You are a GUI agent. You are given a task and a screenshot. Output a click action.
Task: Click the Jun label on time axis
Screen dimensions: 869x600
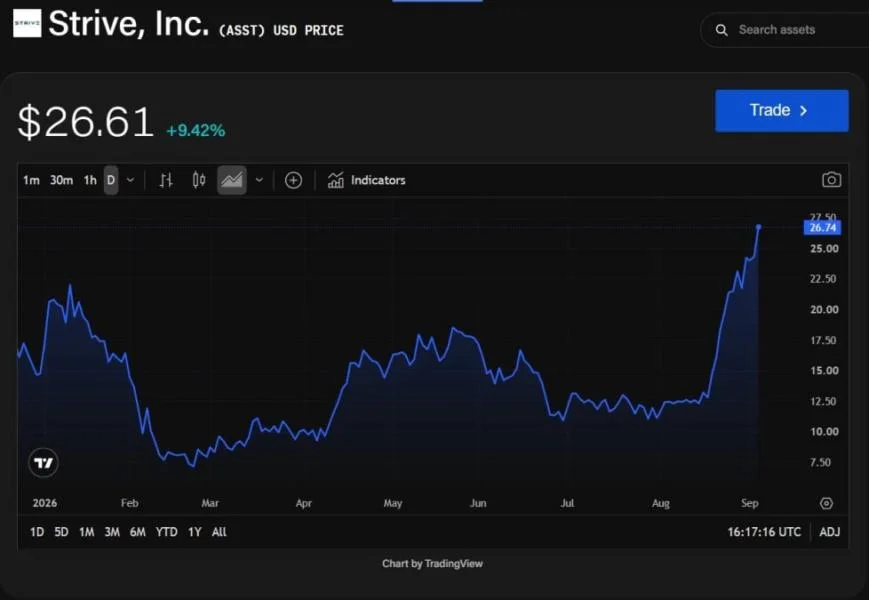coord(478,503)
